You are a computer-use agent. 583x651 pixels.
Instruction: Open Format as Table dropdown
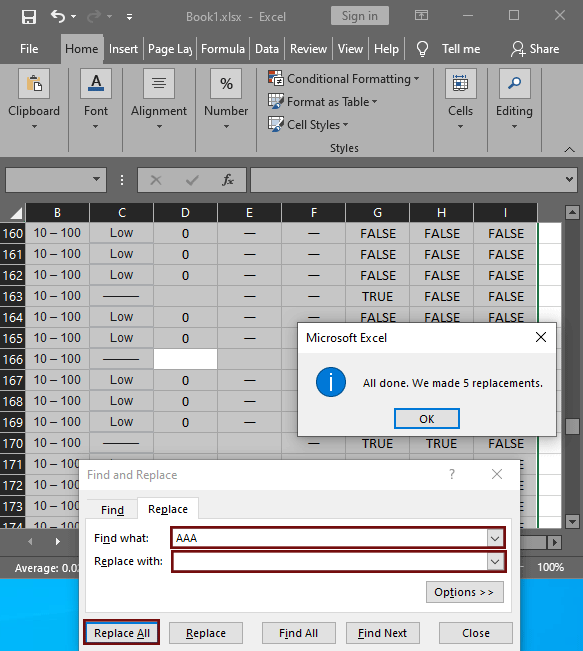coord(323,102)
